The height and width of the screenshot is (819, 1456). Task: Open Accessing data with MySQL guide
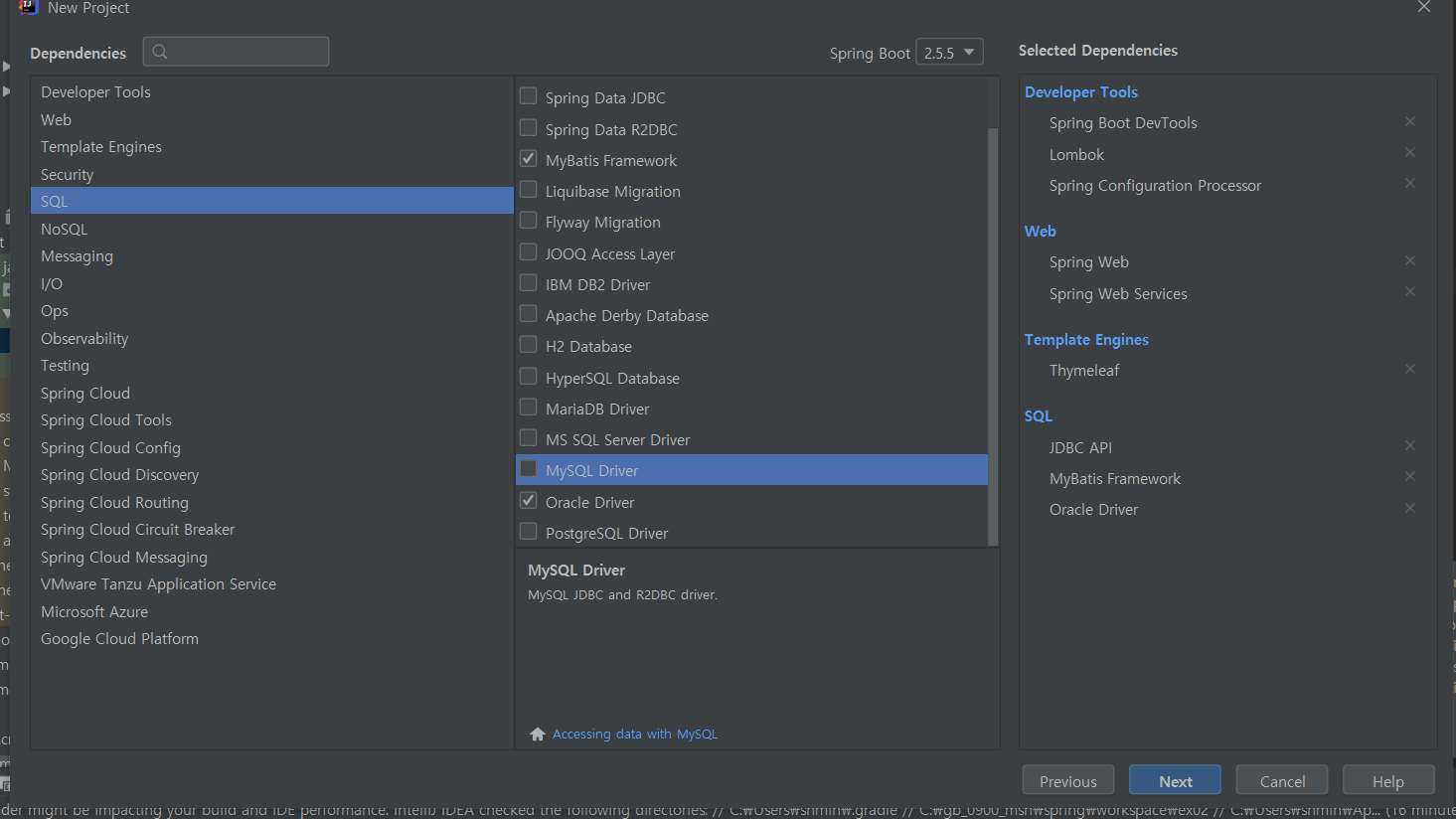634,734
